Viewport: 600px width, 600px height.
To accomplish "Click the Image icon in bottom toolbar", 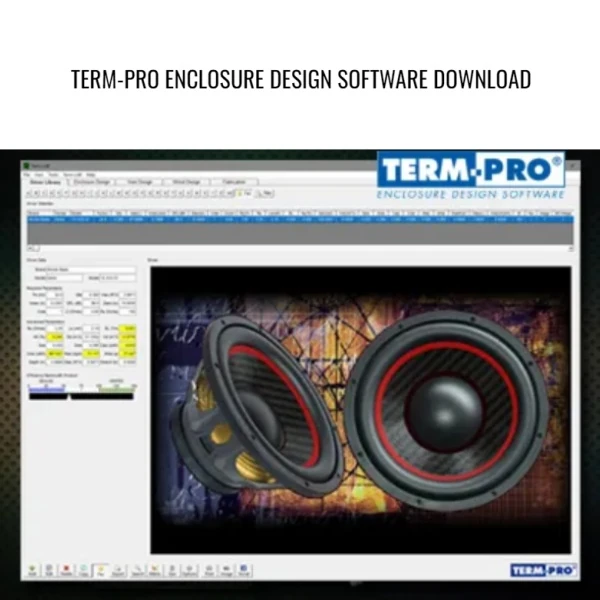I will 227,570.
